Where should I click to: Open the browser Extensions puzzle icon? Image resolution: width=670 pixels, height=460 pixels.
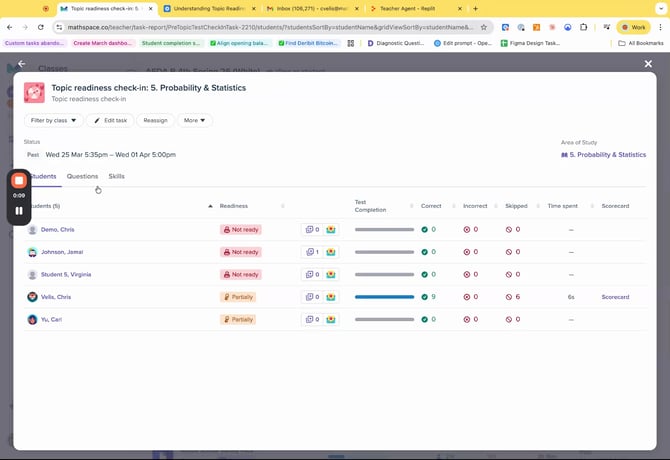[584, 27]
